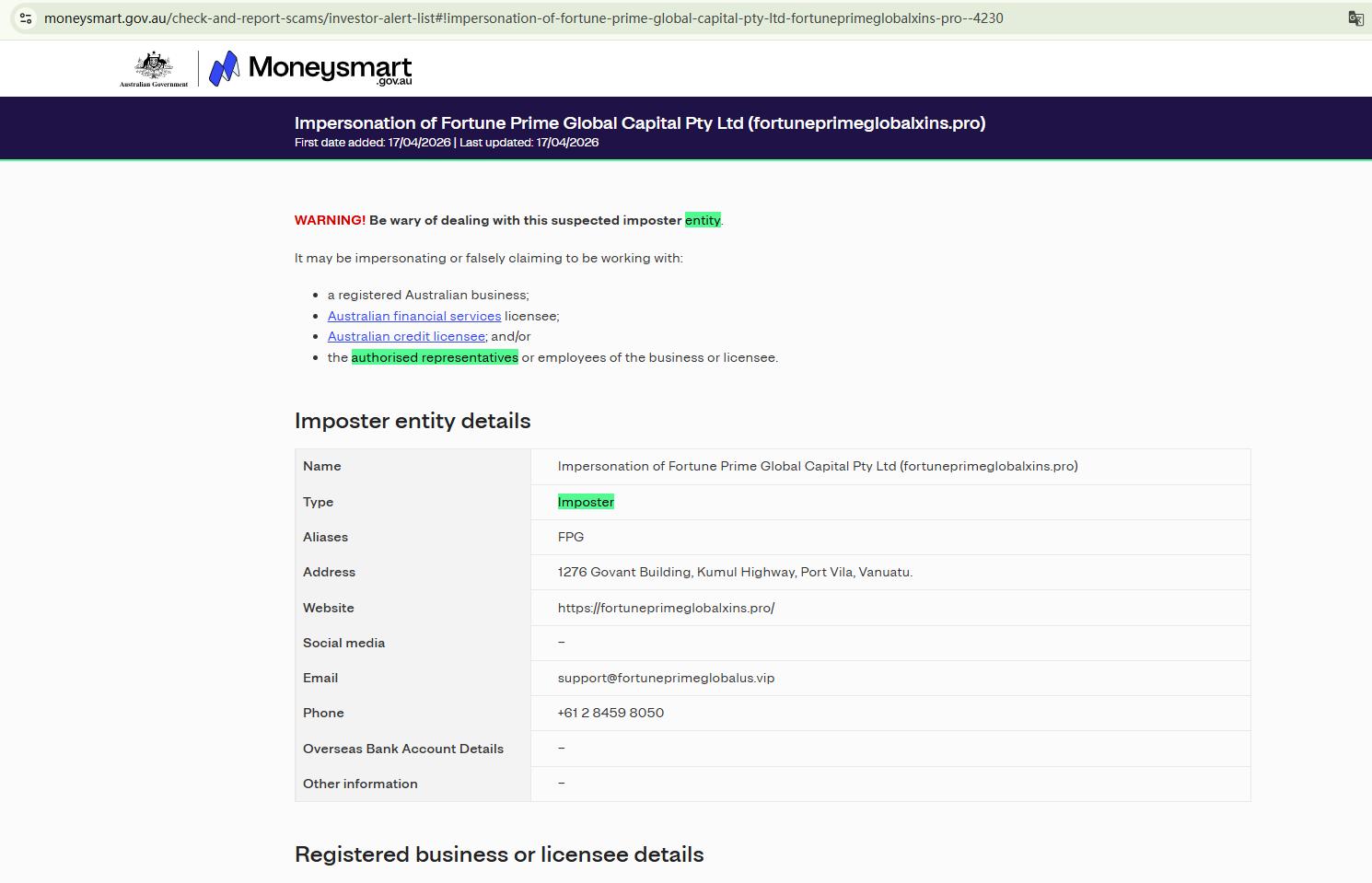Click 'a registered Australian business;' bullet text
The width and height of the screenshot is (1372, 883).
pos(428,295)
